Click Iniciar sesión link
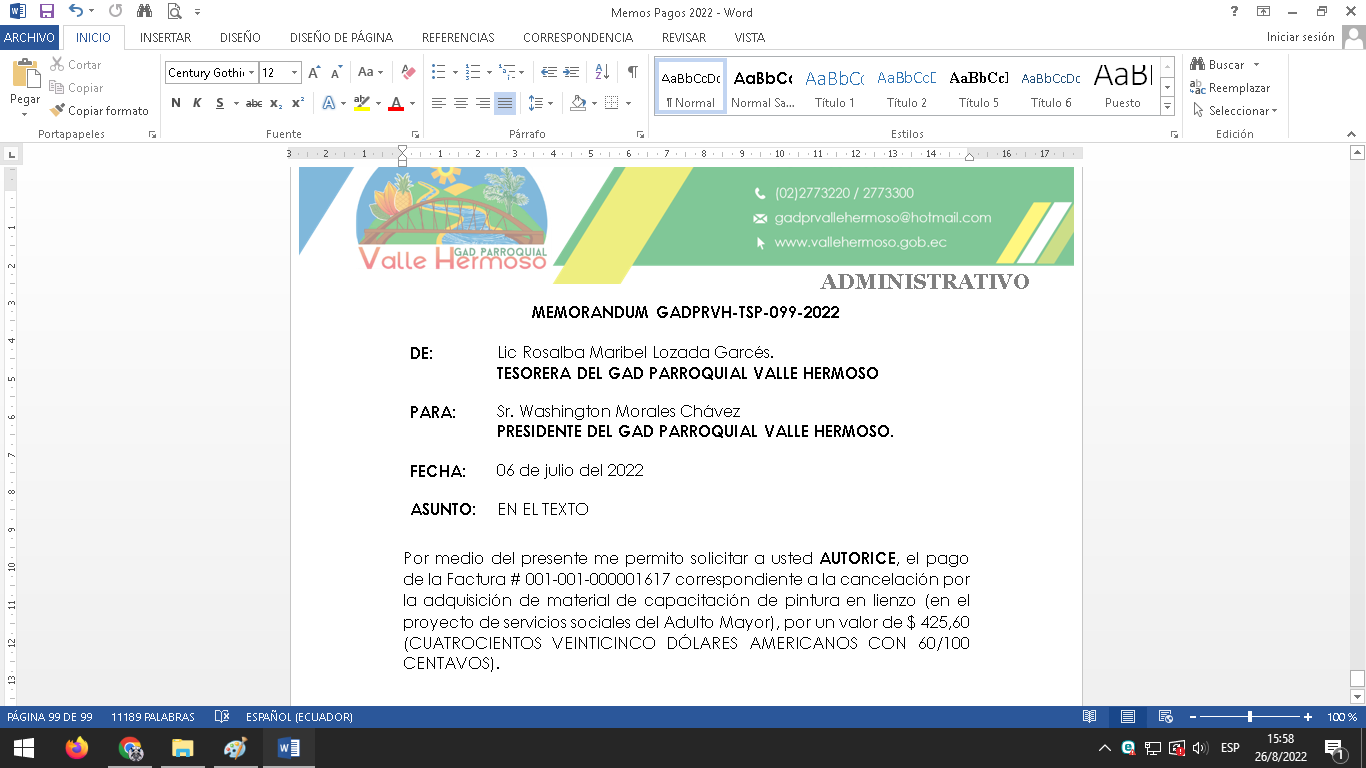 [1300, 37]
